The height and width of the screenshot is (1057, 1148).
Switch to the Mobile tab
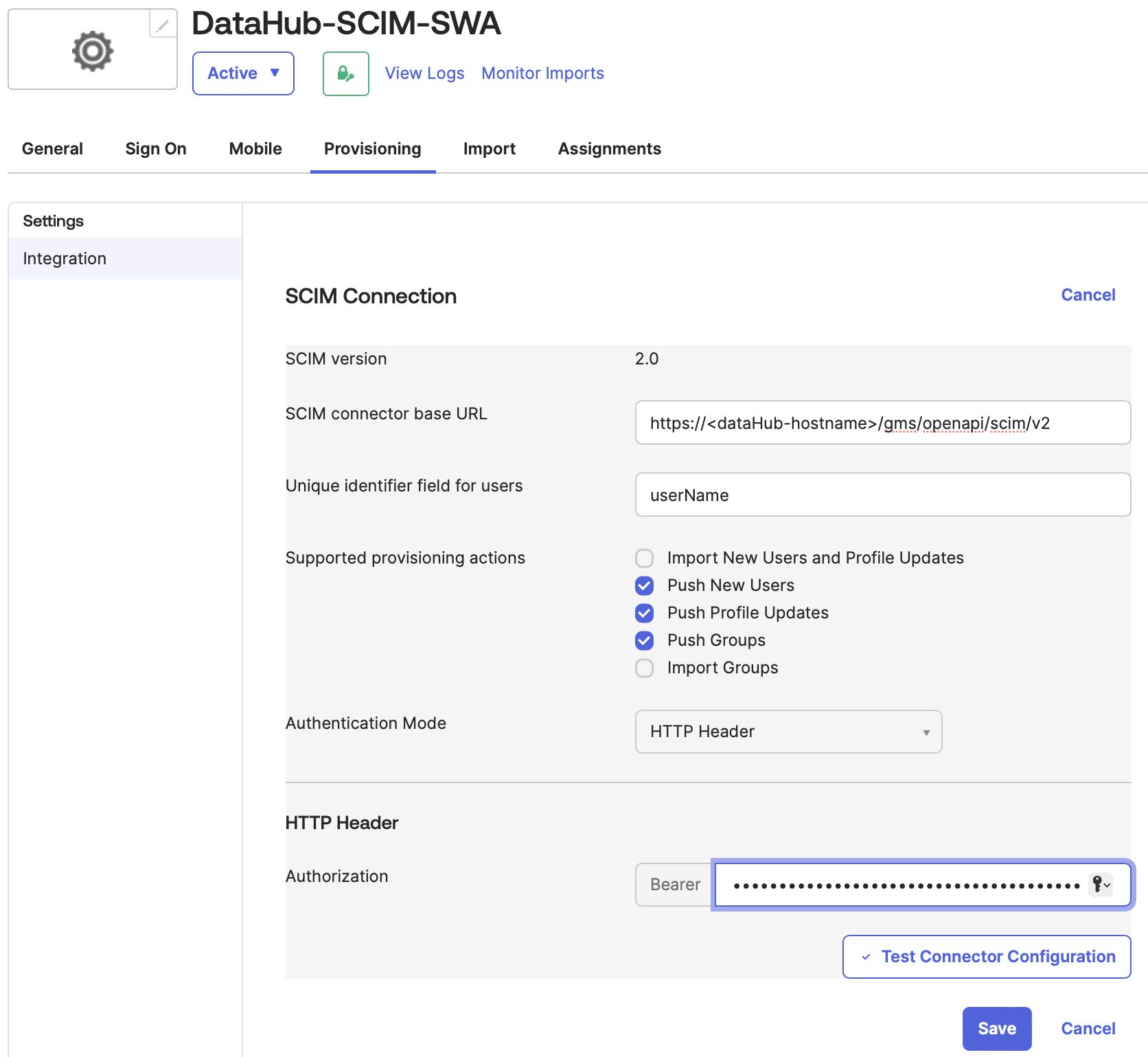click(x=255, y=149)
